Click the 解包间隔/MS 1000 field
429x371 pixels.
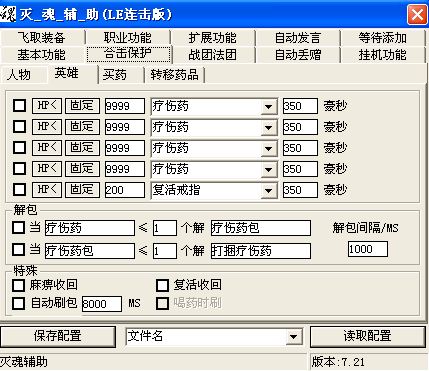[368, 249]
